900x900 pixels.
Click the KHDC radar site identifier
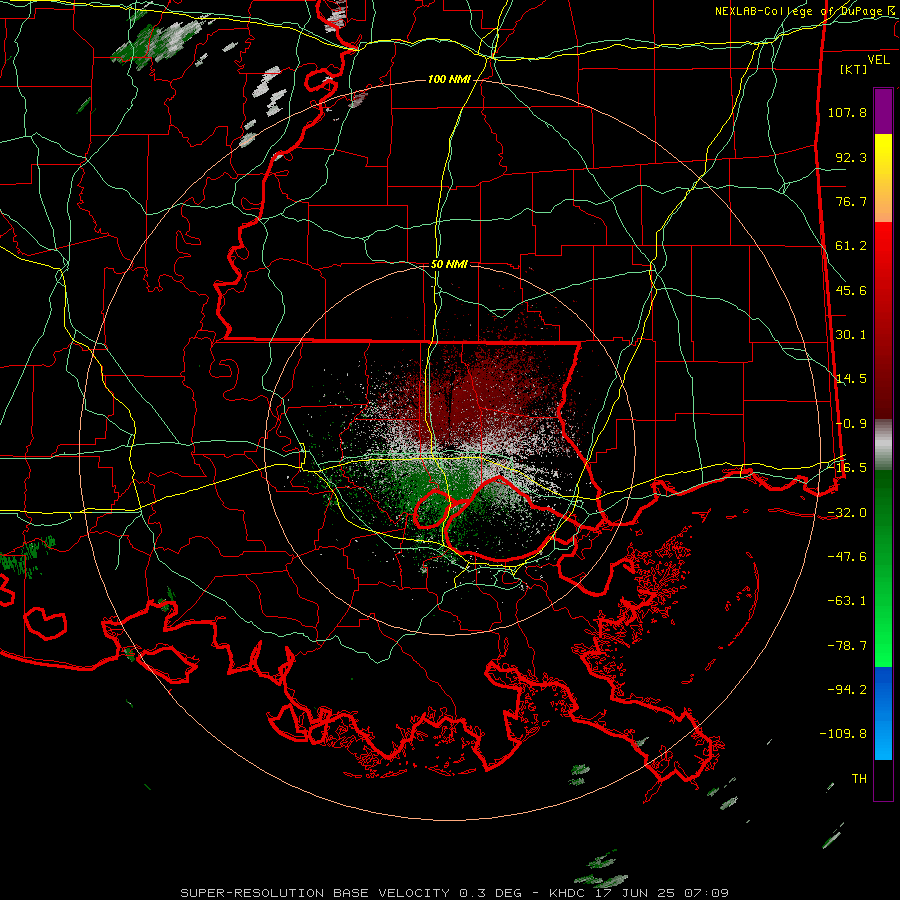(568, 893)
